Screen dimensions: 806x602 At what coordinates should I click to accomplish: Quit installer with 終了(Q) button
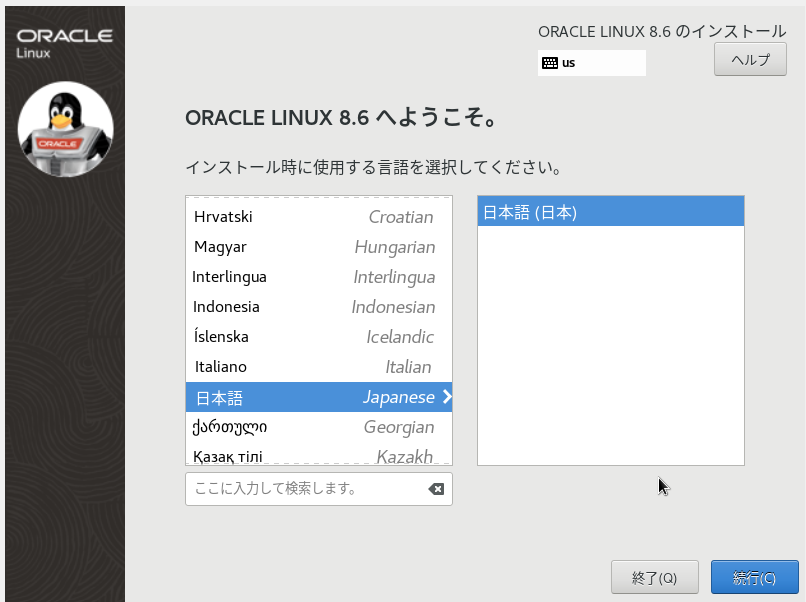pos(654,577)
